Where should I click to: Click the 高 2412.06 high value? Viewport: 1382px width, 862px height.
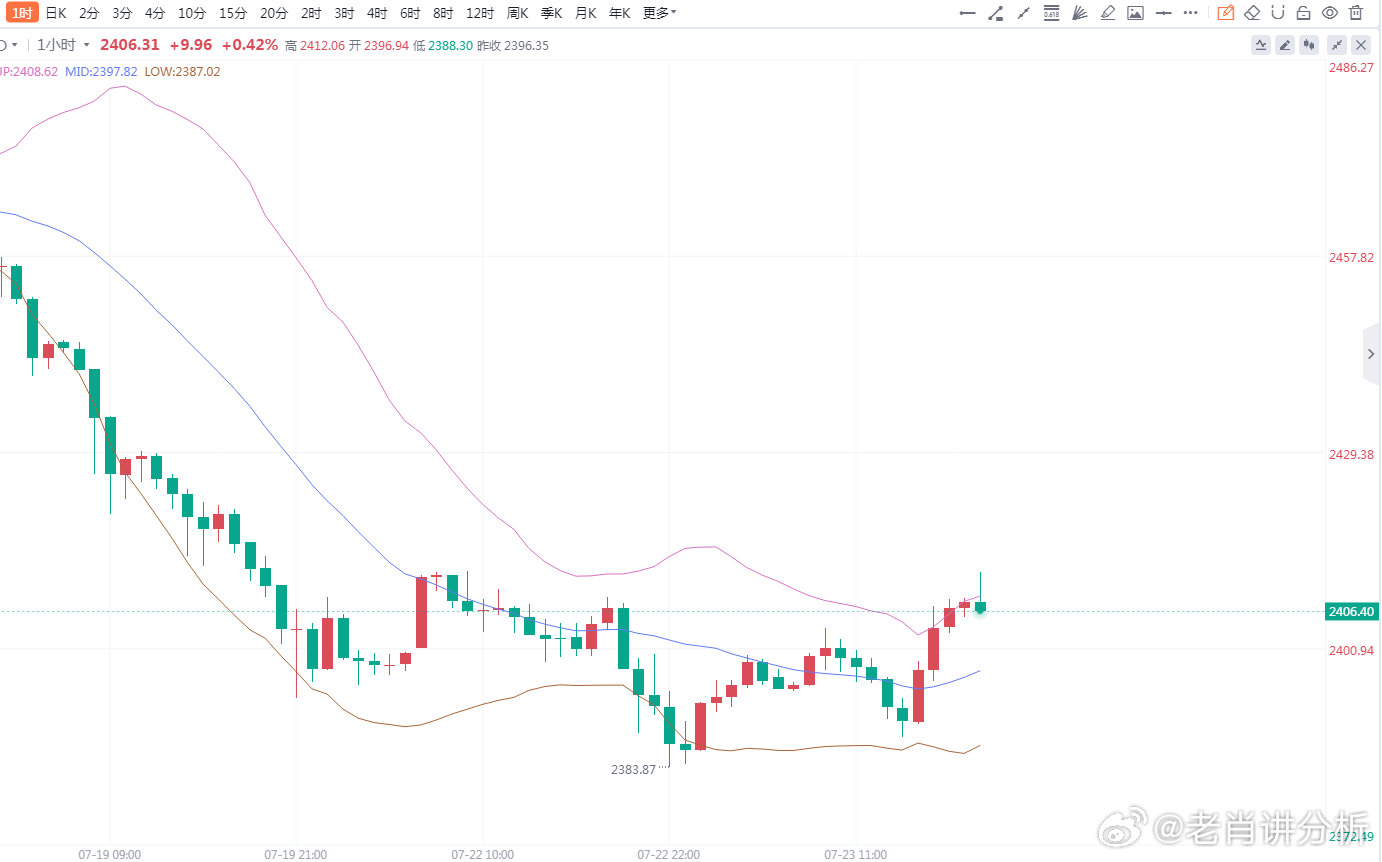[x=315, y=45]
